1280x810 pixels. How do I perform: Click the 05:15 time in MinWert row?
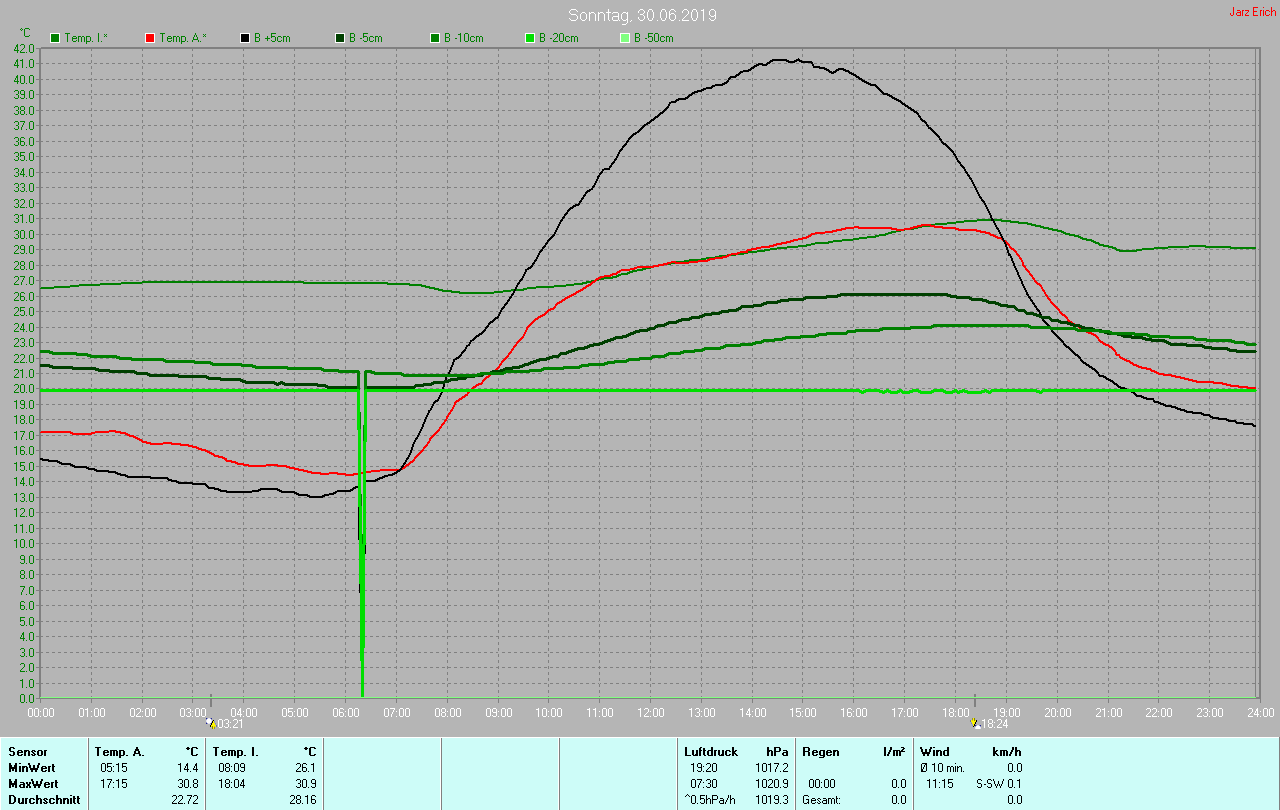coord(114,767)
